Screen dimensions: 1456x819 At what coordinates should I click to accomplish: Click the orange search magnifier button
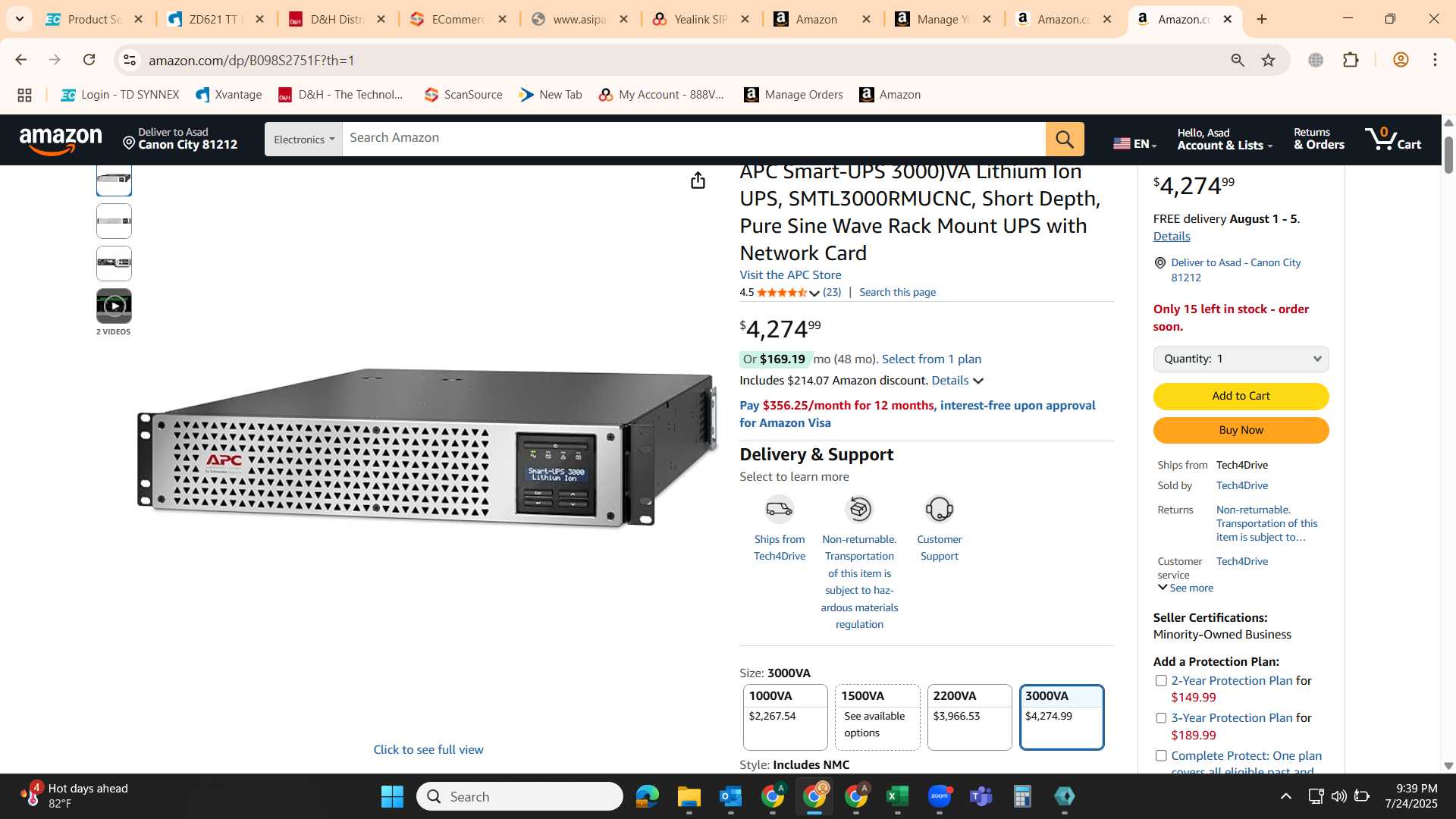[x=1065, y=140]
